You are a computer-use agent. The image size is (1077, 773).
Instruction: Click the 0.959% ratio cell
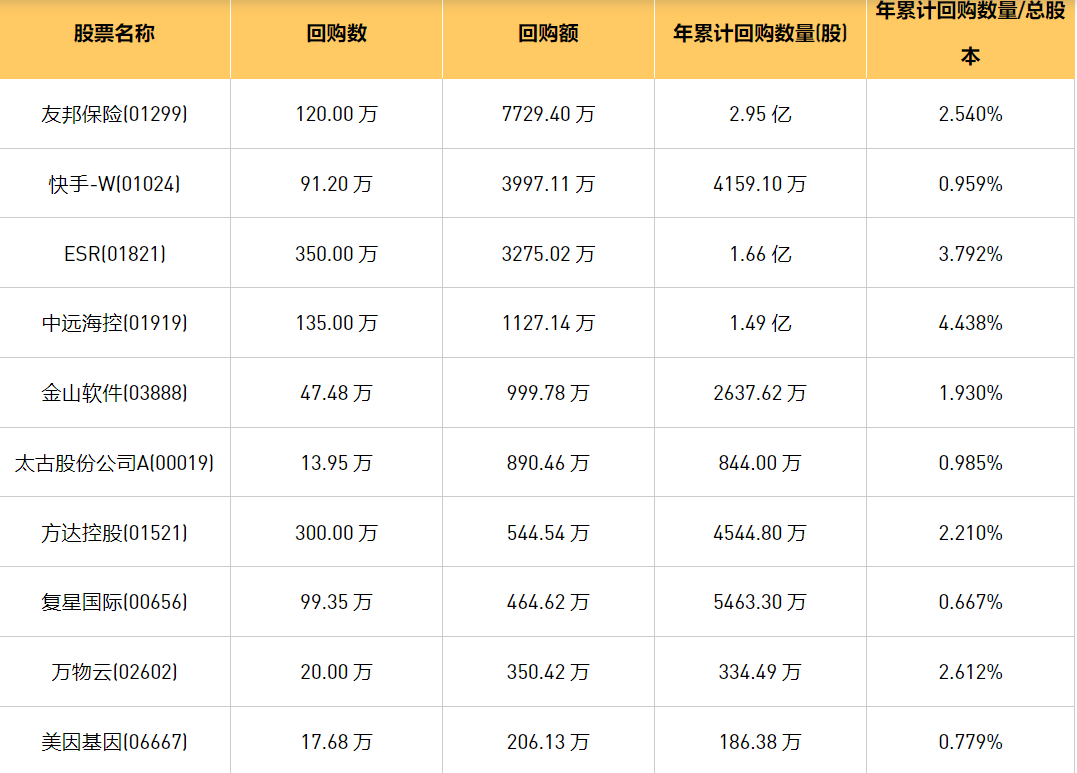(x=971, y=184)
